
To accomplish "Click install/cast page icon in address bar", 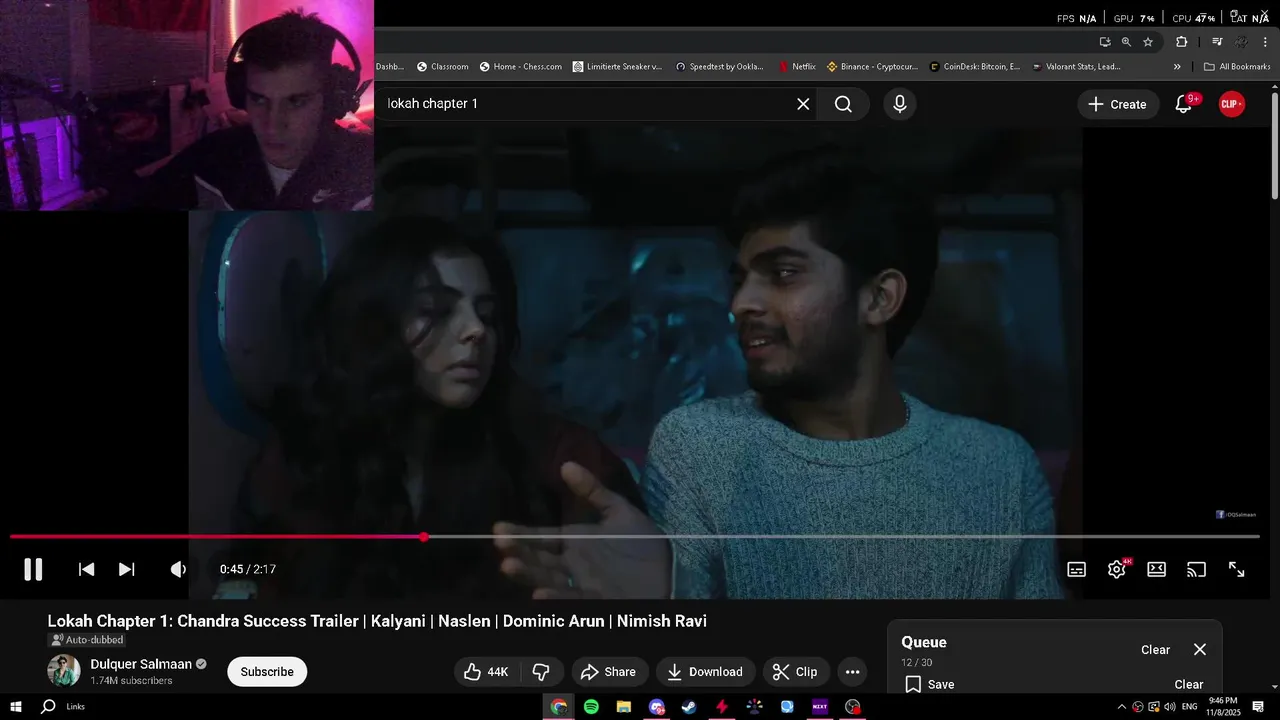I will pos(1105,42).
